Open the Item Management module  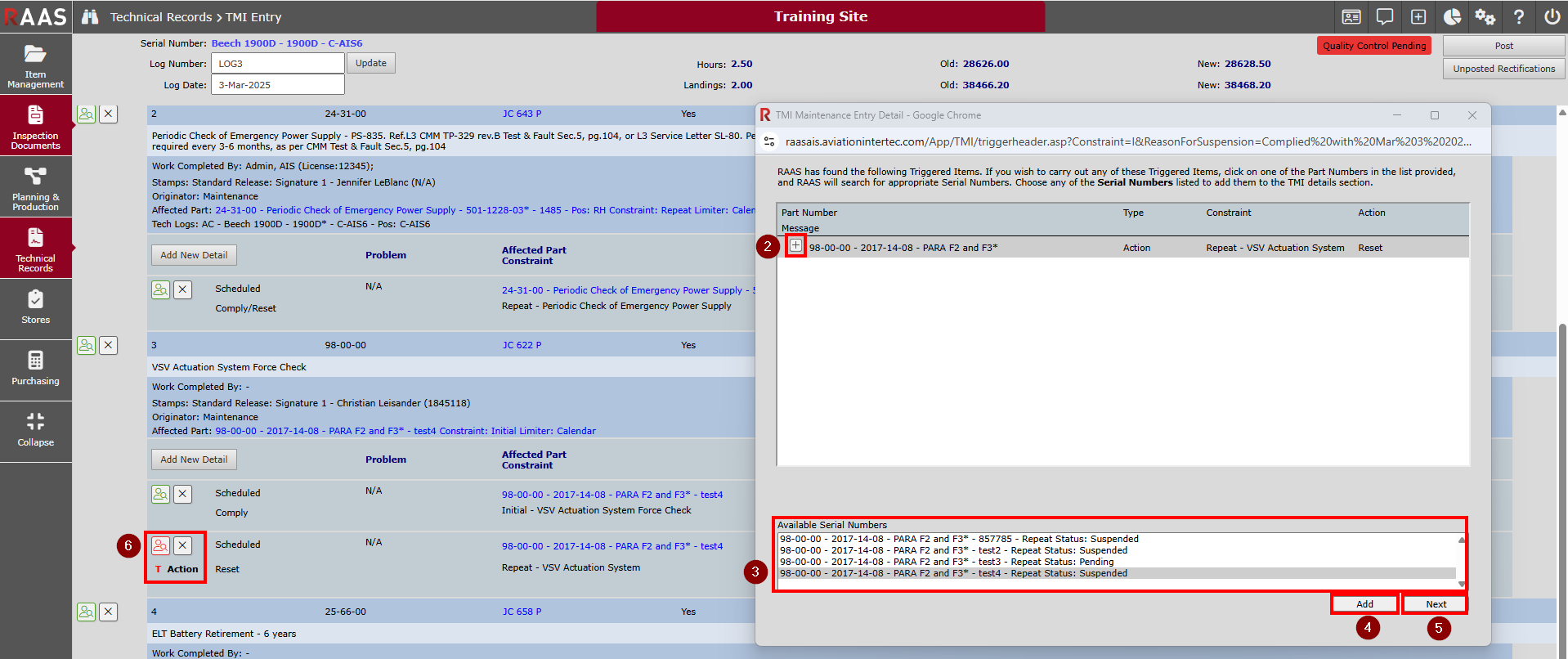point(35,65)
